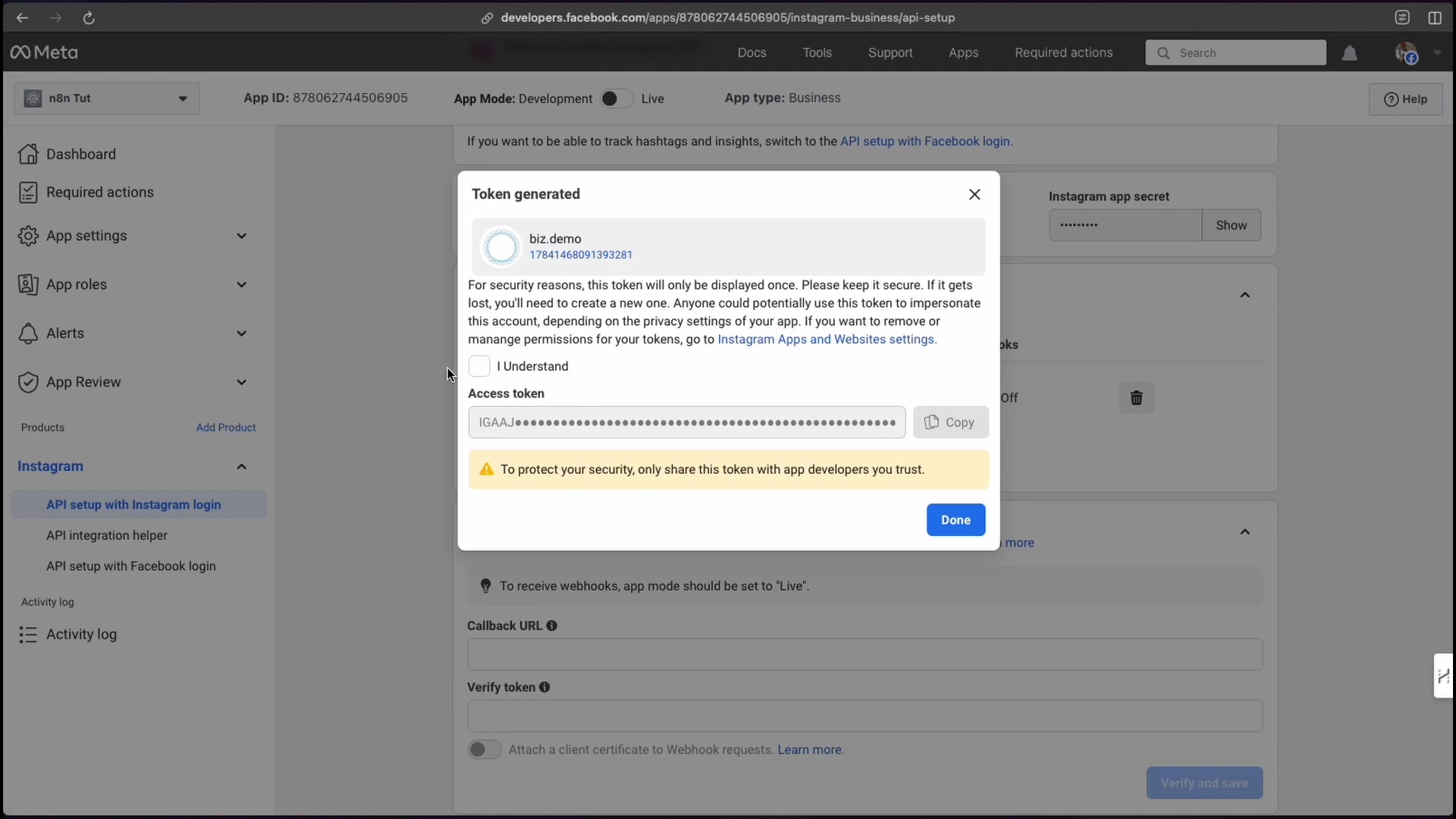Open the user profile avatar
1456x819 pixels.
(x=1406, y=53)
